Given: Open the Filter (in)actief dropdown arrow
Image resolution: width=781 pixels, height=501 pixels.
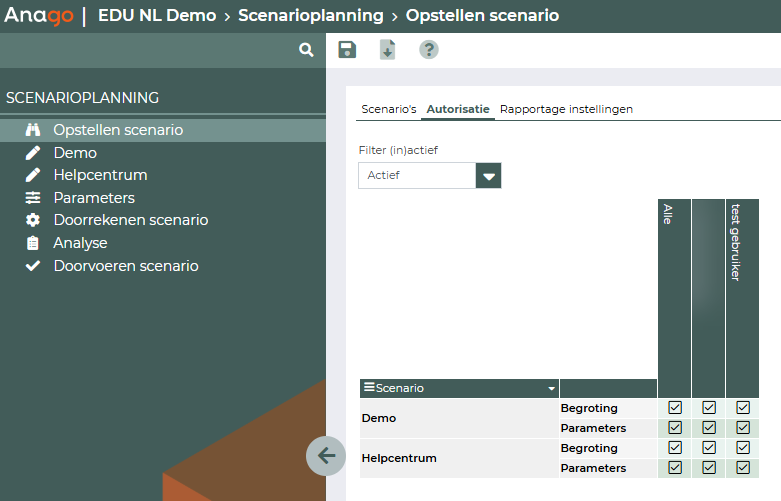Looking at the screenshot, I should click(489, 176).
